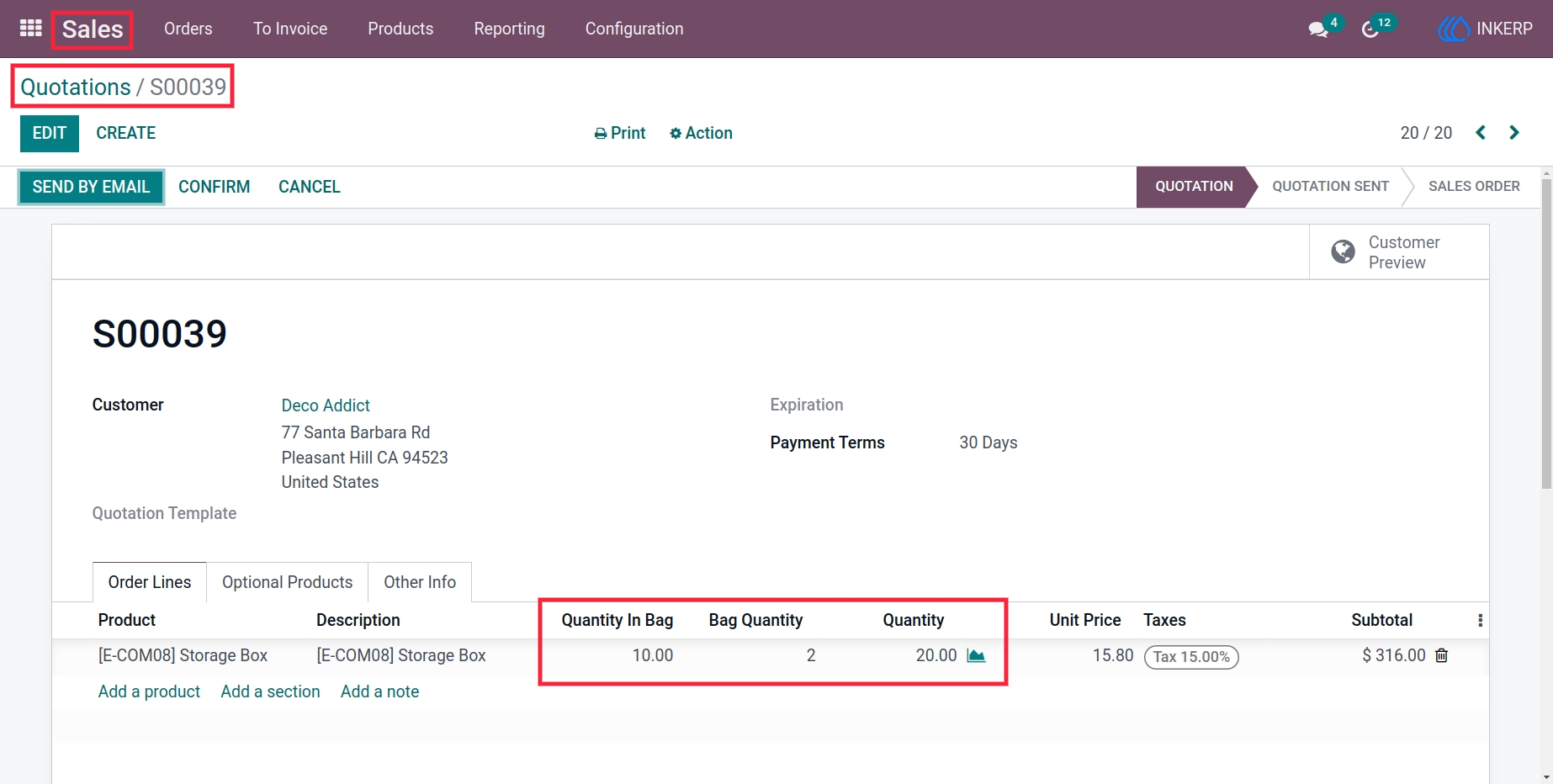The image size is (1553, 784).
Task: Go to the next record arrow
Action: 1514,133
